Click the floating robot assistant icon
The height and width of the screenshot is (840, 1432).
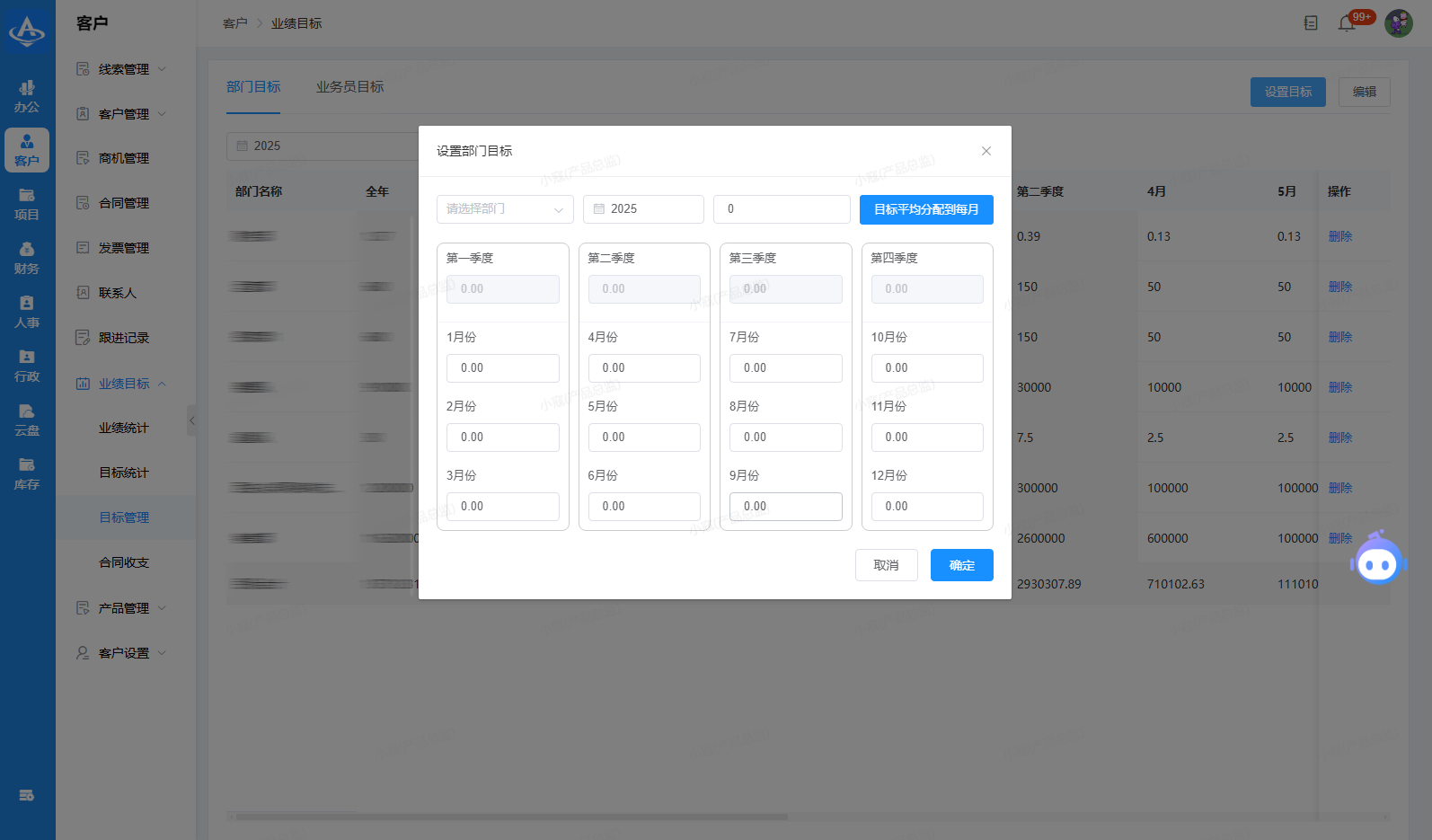(x=1377, y=560)
